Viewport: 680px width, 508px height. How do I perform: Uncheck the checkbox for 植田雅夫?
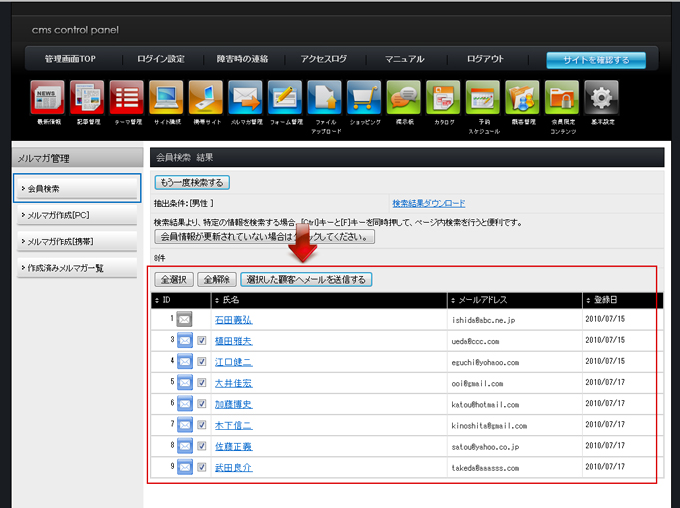202,341
